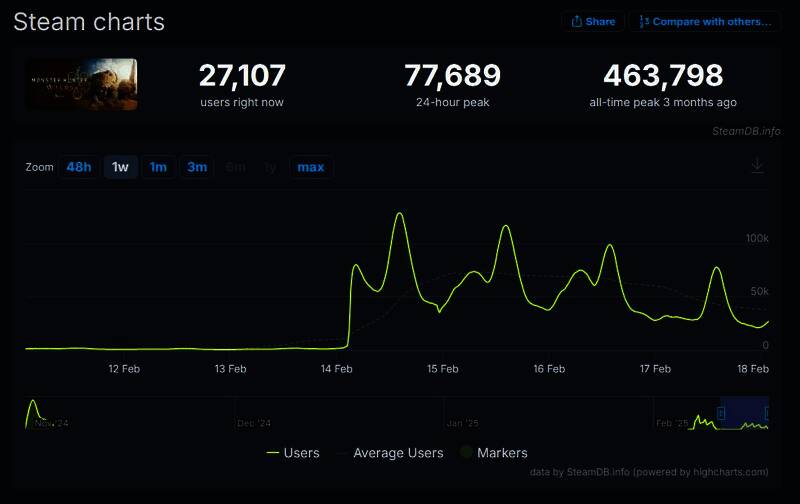Click the SteamDB.info watermark

tap(746, 130)
